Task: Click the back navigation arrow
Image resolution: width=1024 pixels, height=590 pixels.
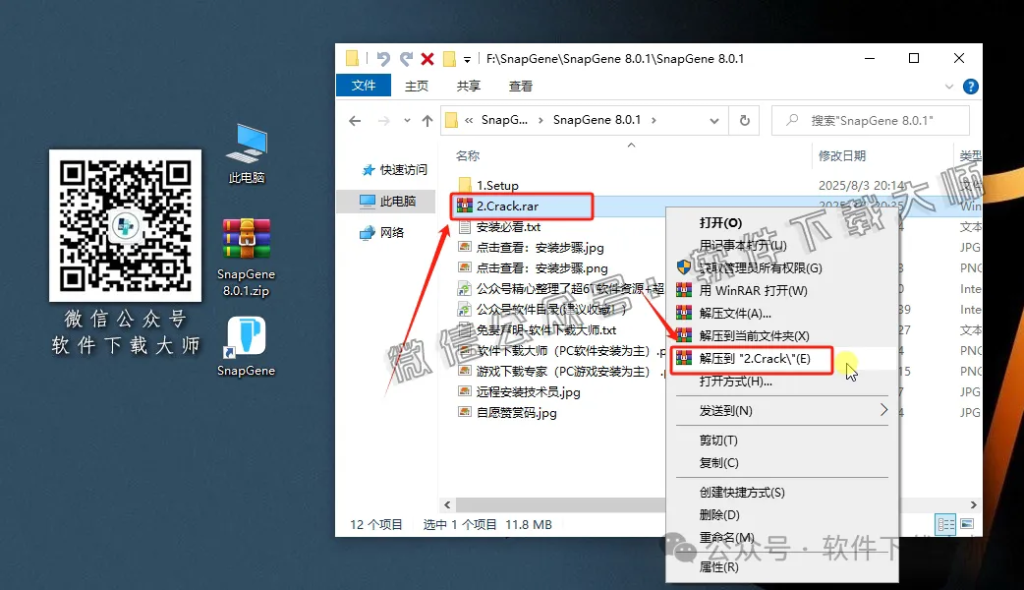Action: [355, 120]
